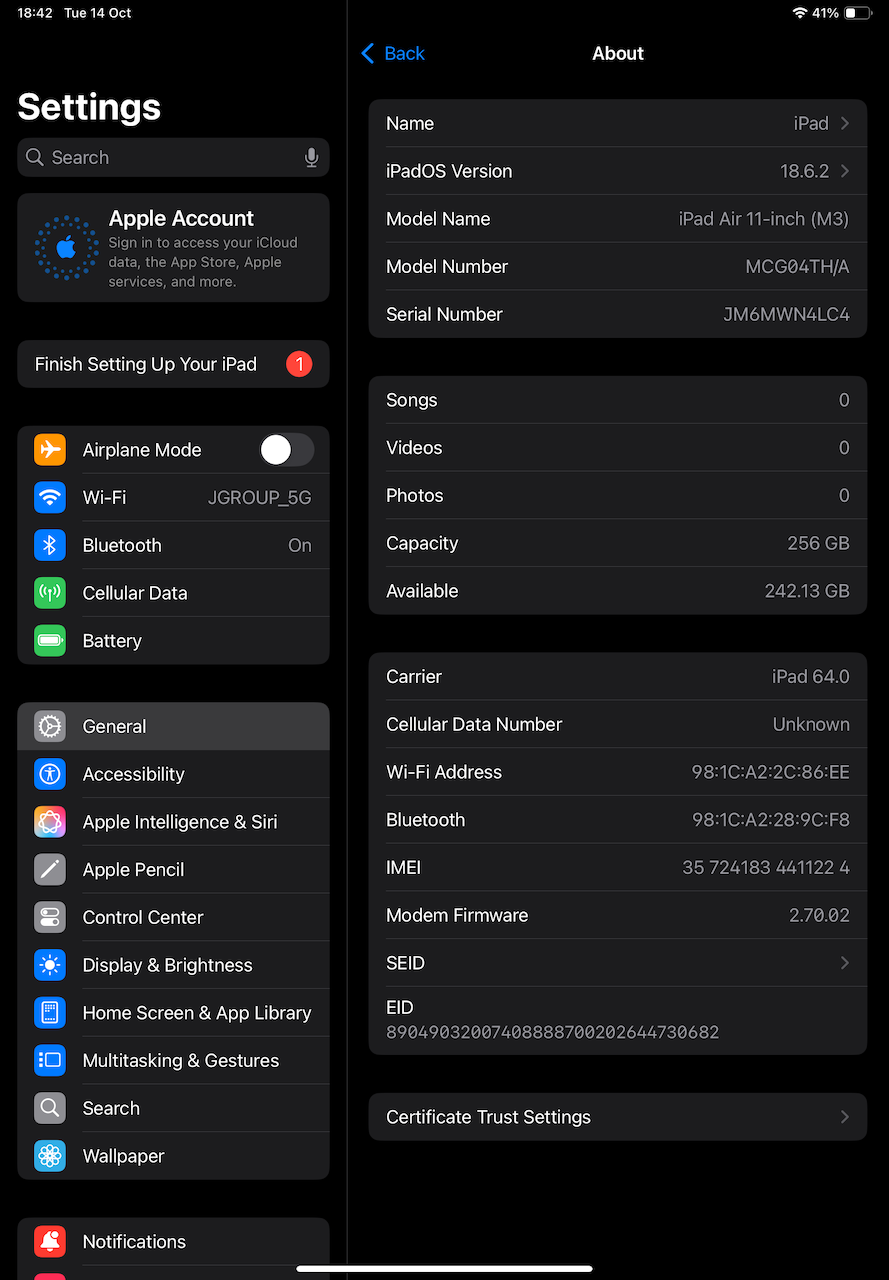Open Accessibility via its icon
The height and width of the screenshot is (1280, 889).
[x=50, y=774]
